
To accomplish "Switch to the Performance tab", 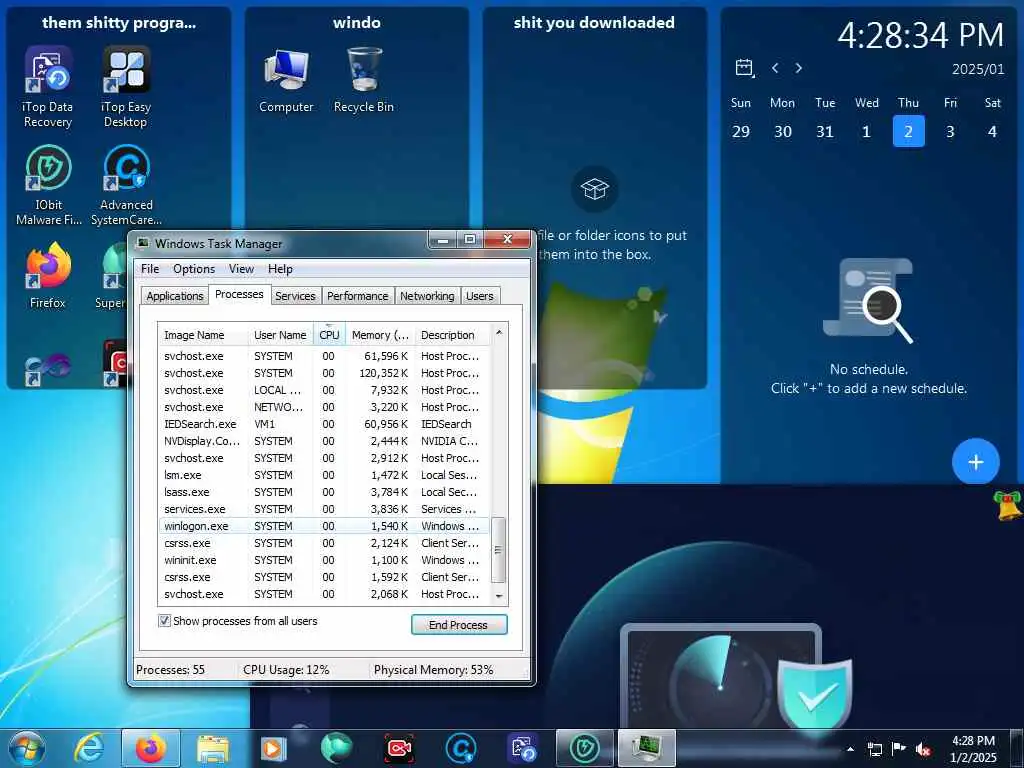I will [x=357, y=296].
